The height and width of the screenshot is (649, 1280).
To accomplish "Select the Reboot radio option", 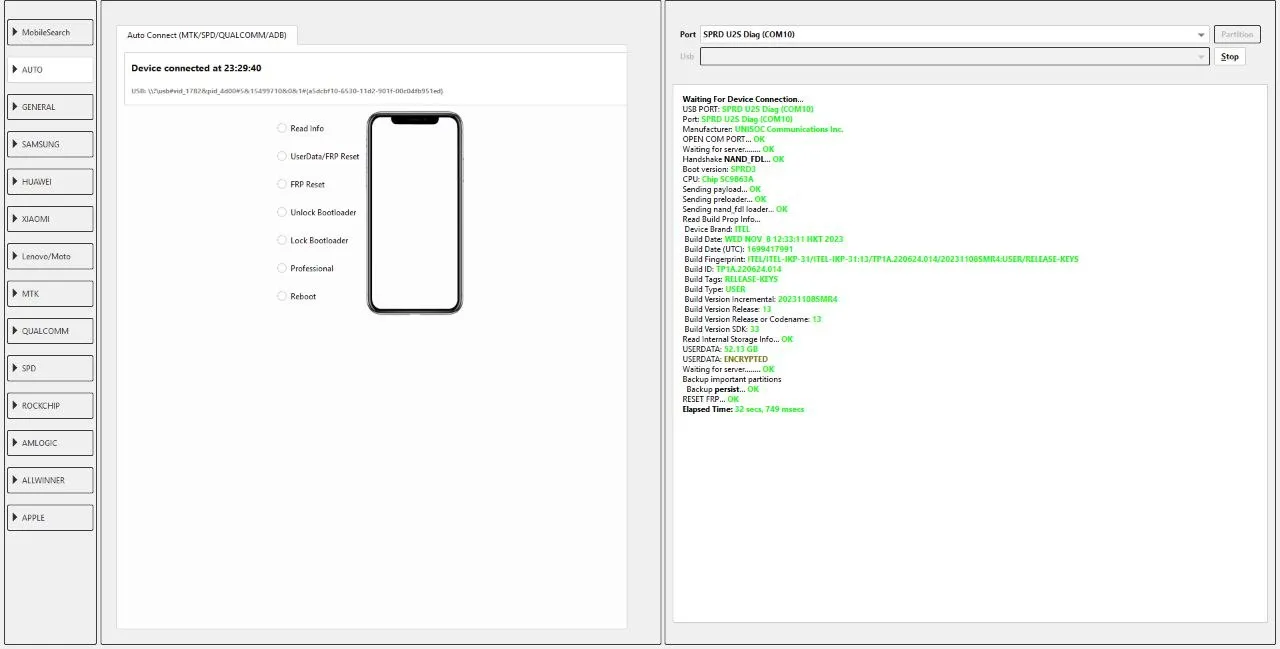I will pos(282,296).
